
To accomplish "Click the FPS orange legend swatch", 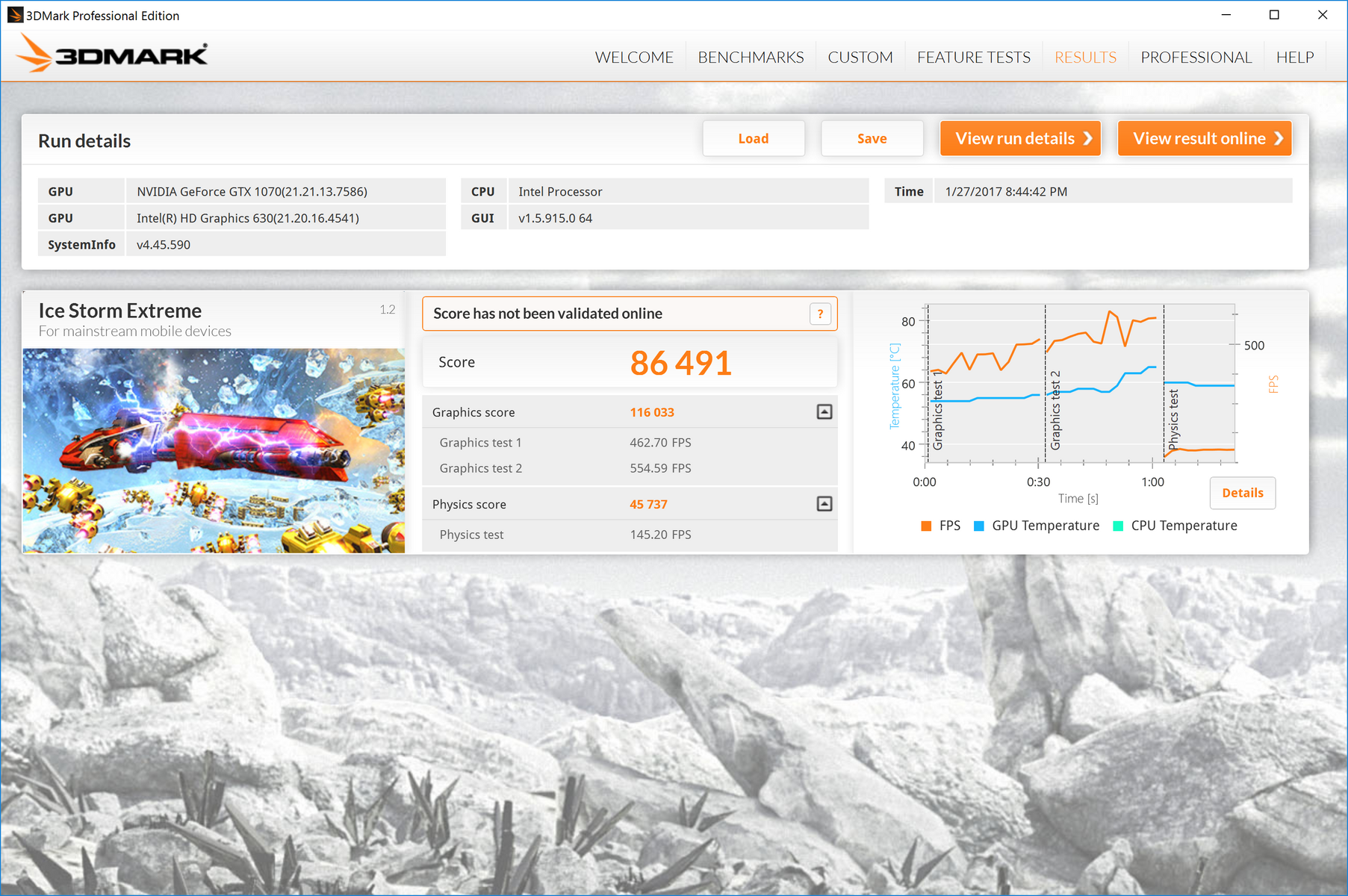I will tap(926, 526).
